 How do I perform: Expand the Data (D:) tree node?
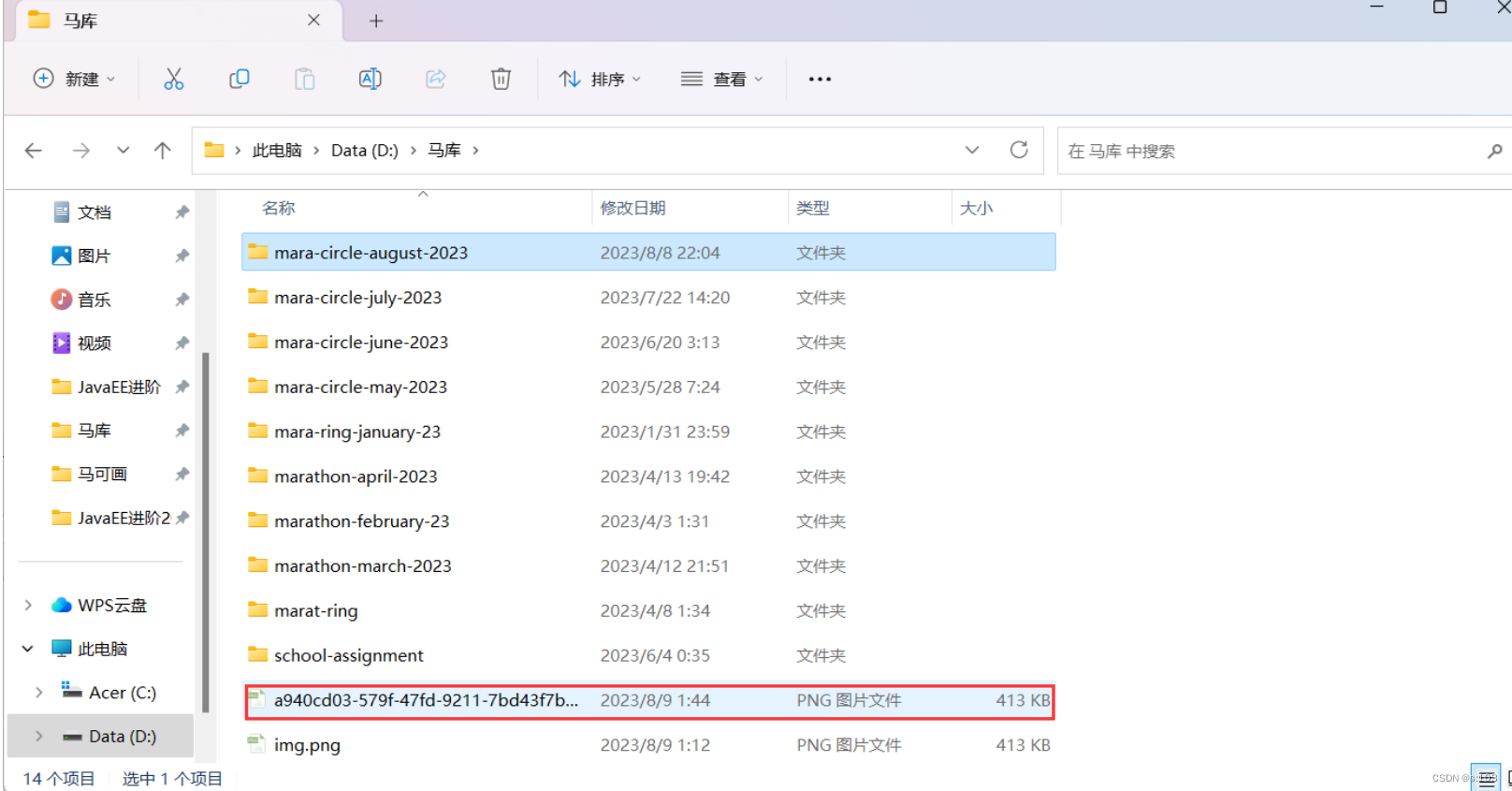(38, 737)
